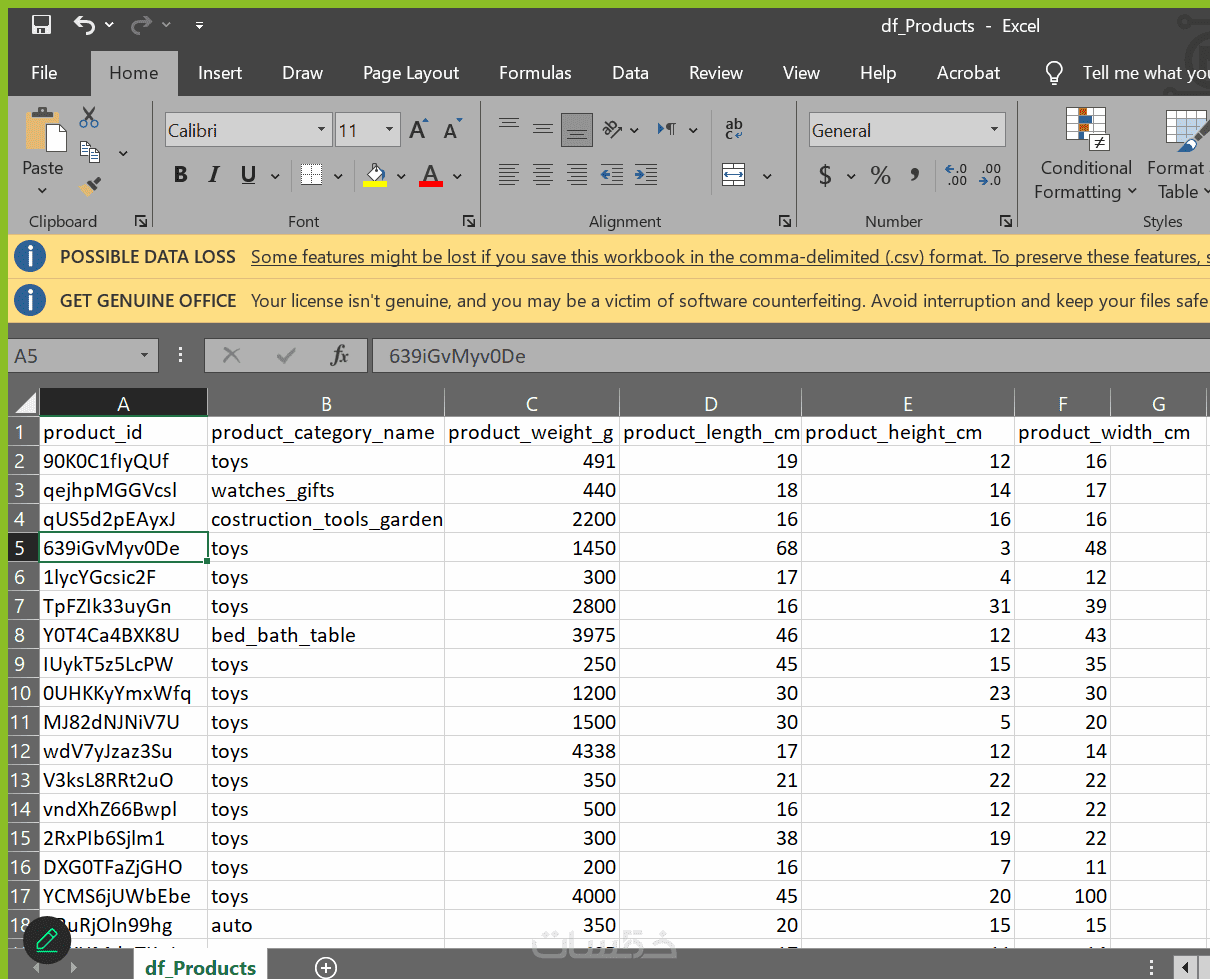
Task: Select cell containing watches_gifts
Action: click(x=326, y=490)
